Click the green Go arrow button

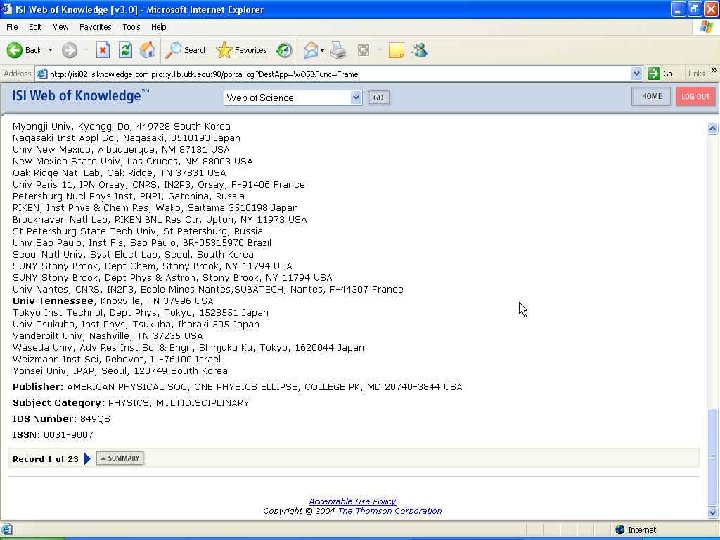tap(653, 74)
